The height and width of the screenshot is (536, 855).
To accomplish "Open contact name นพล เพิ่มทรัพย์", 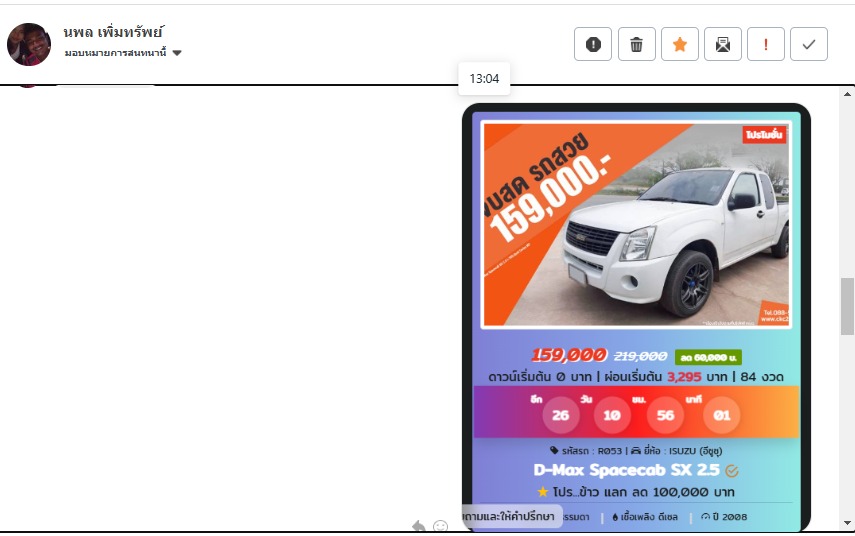I will (113, 32).
